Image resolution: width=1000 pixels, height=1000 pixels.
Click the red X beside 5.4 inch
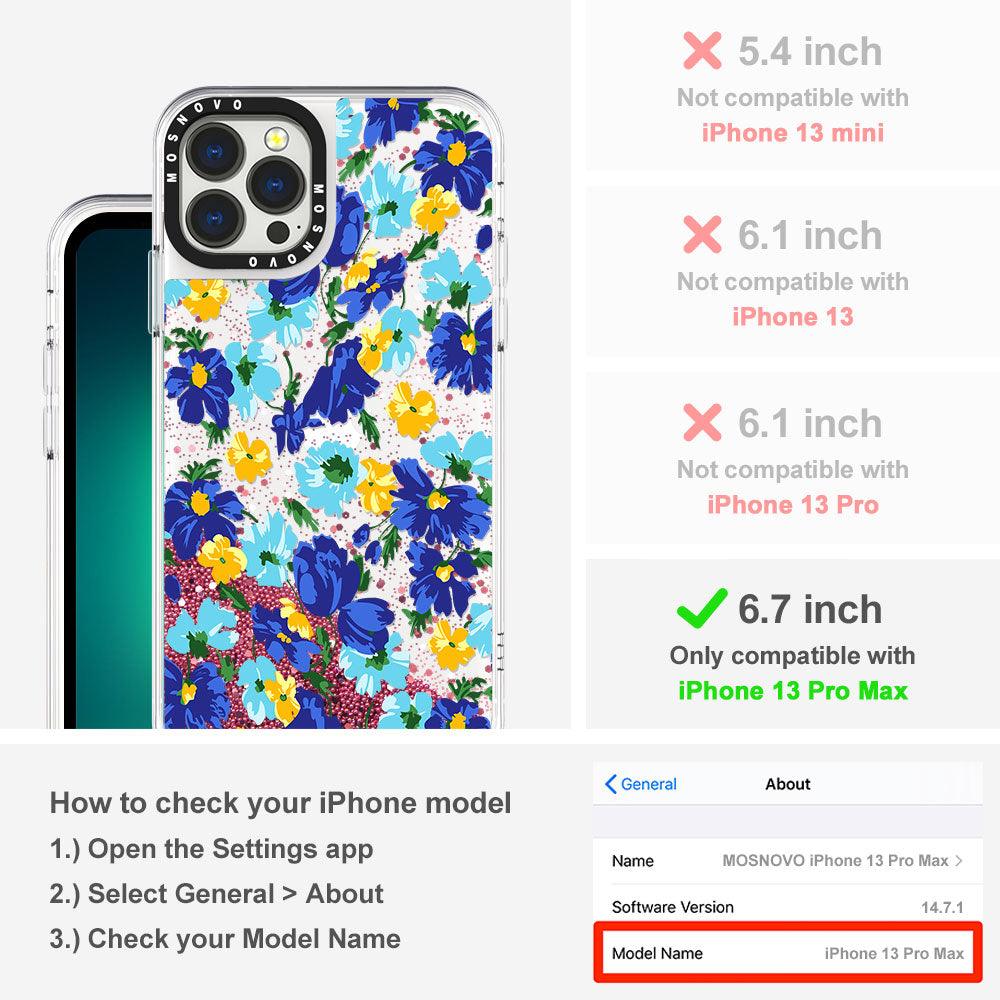coord(702,50)
